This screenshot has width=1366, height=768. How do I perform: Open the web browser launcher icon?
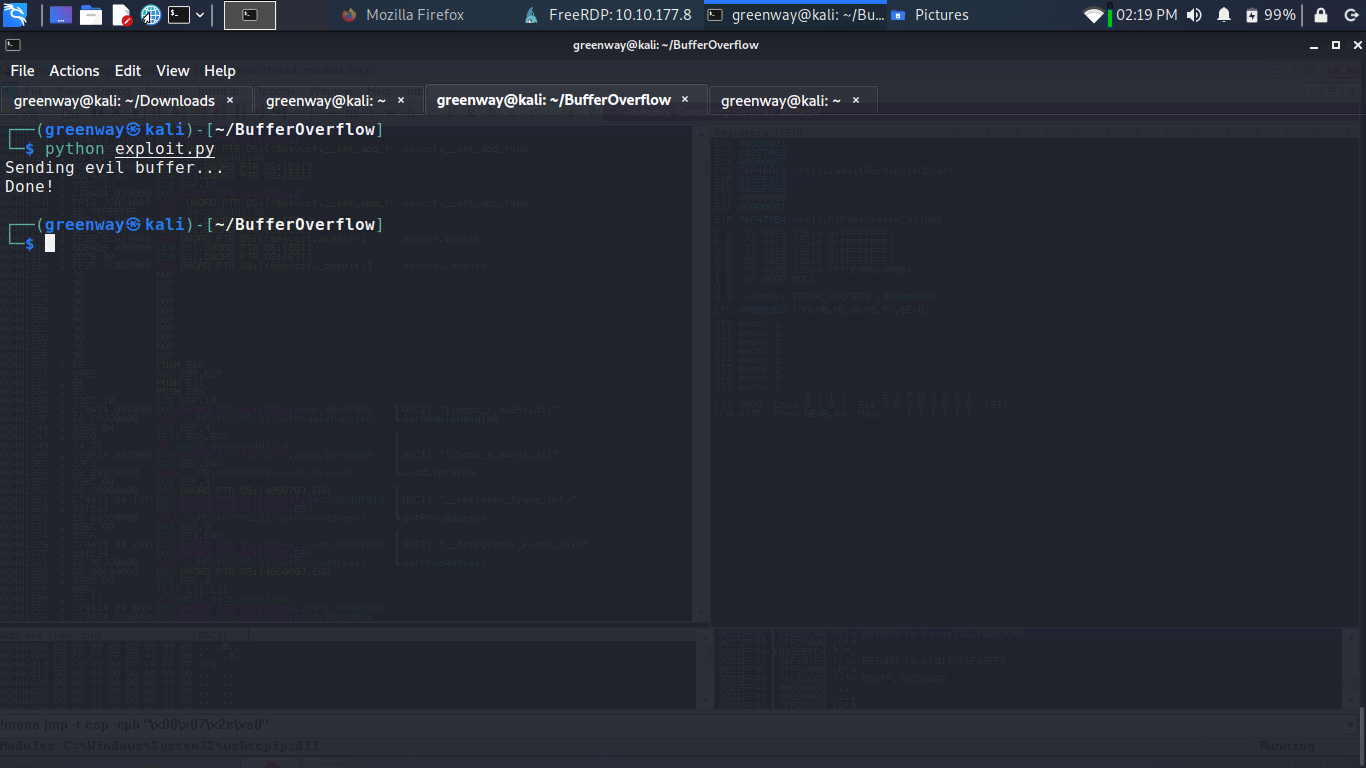[151, 15]
